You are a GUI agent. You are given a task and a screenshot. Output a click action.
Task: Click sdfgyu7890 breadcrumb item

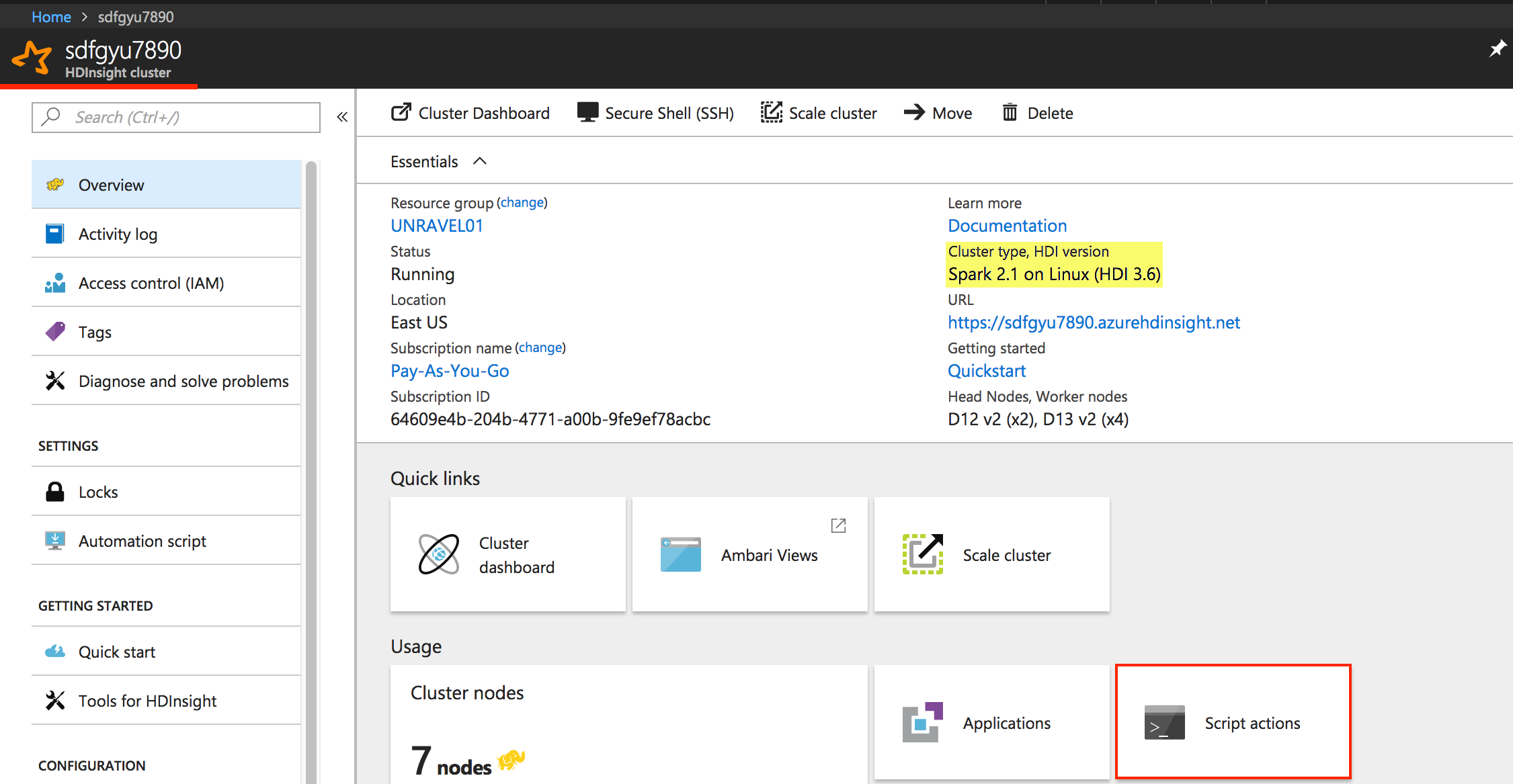[136, 17]
